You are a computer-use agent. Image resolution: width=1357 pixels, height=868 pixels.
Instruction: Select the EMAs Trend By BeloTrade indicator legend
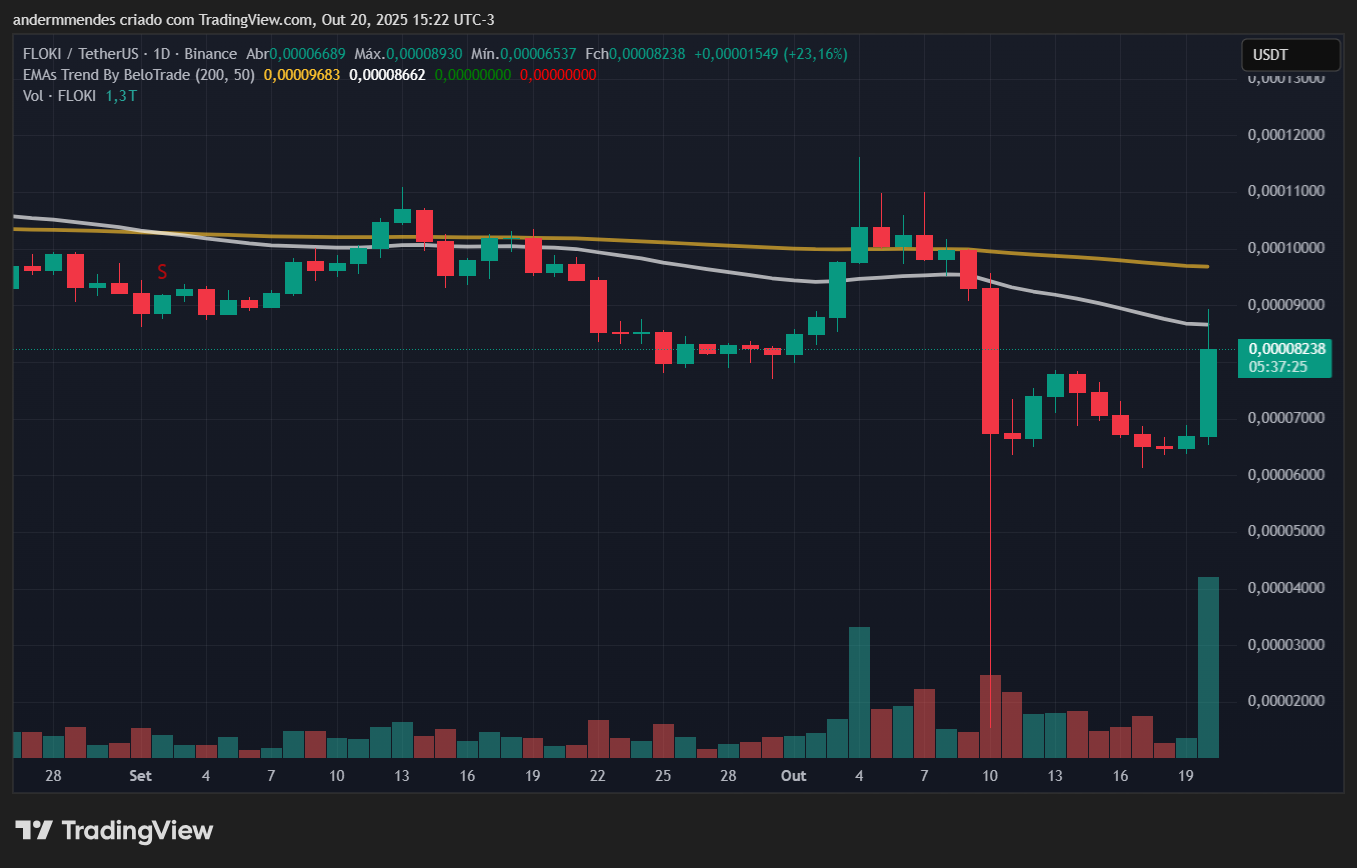(x=139, y=75)
